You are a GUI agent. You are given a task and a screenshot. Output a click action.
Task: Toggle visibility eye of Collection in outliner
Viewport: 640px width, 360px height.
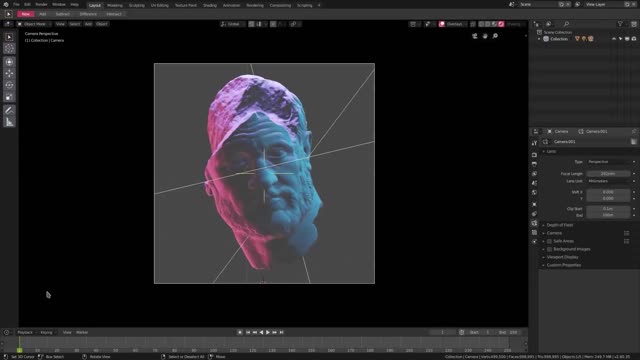pyautogui.click(x=614, y=39)
